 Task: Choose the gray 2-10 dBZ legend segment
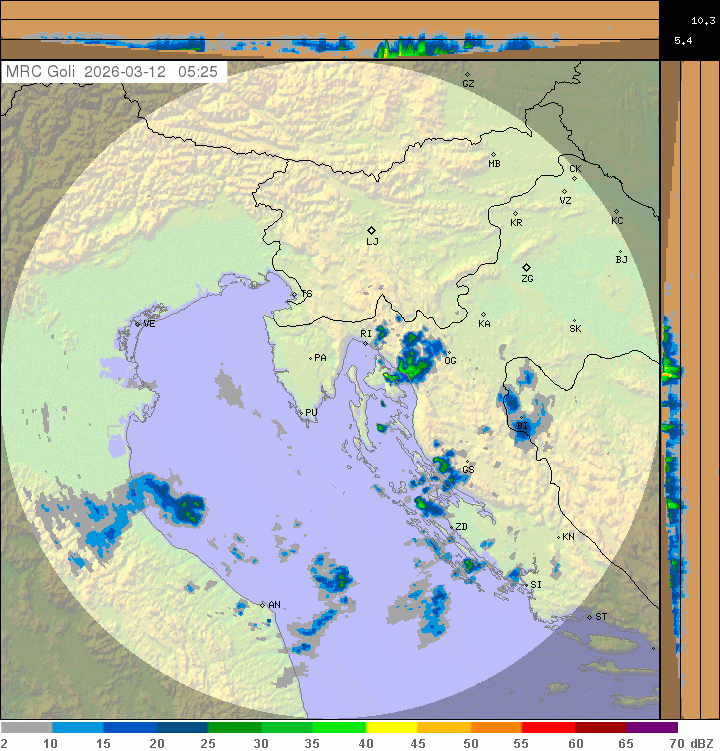tap(26, 728)
